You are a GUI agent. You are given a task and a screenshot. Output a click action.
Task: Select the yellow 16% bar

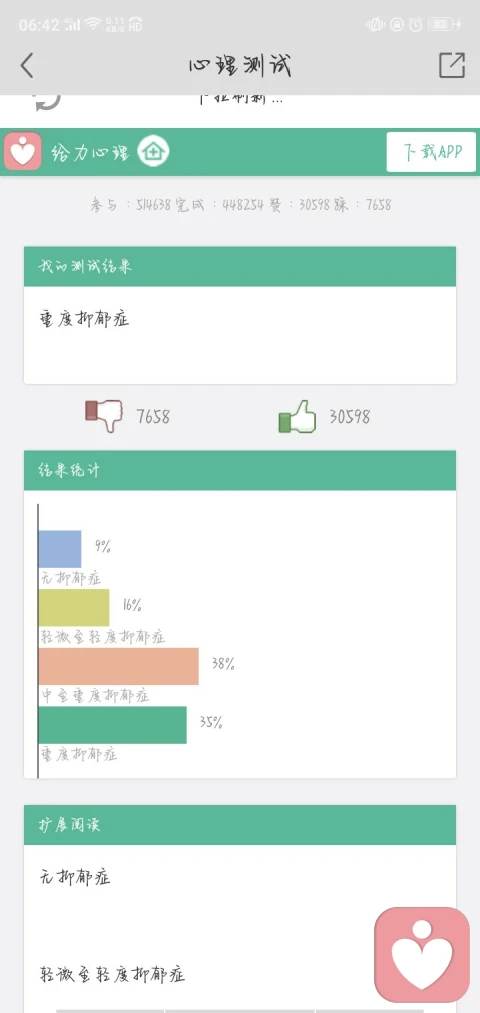coord(74,607)
